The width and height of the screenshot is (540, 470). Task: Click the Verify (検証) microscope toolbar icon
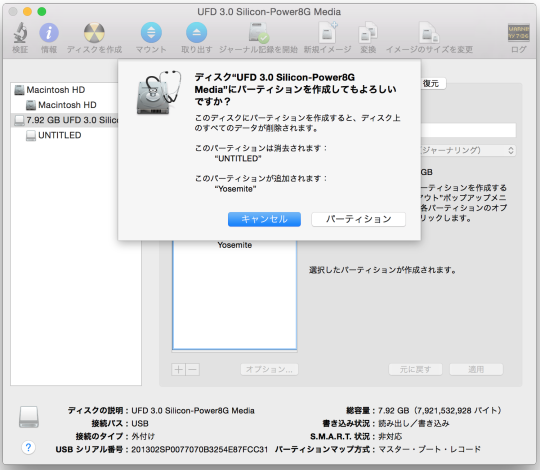20,33
